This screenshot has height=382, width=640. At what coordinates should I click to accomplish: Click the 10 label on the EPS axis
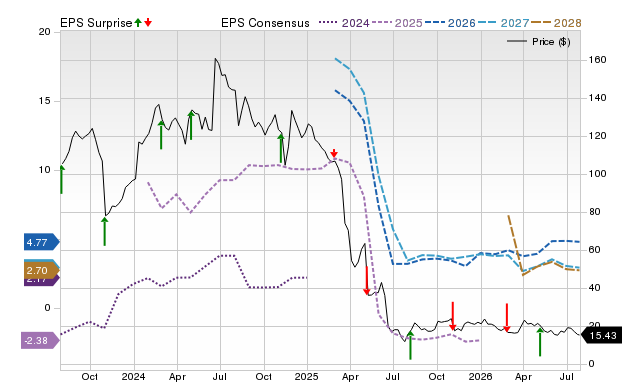(x=44, y=170)
